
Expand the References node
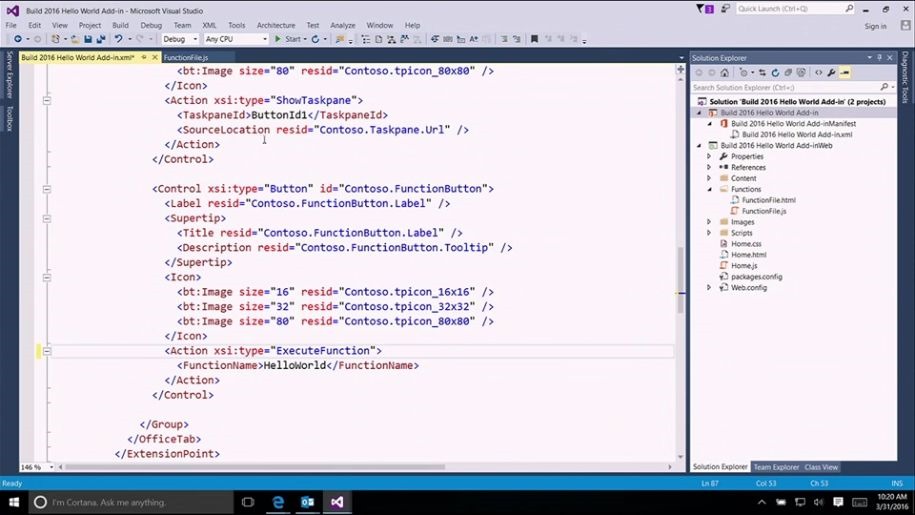pos(710,167)
